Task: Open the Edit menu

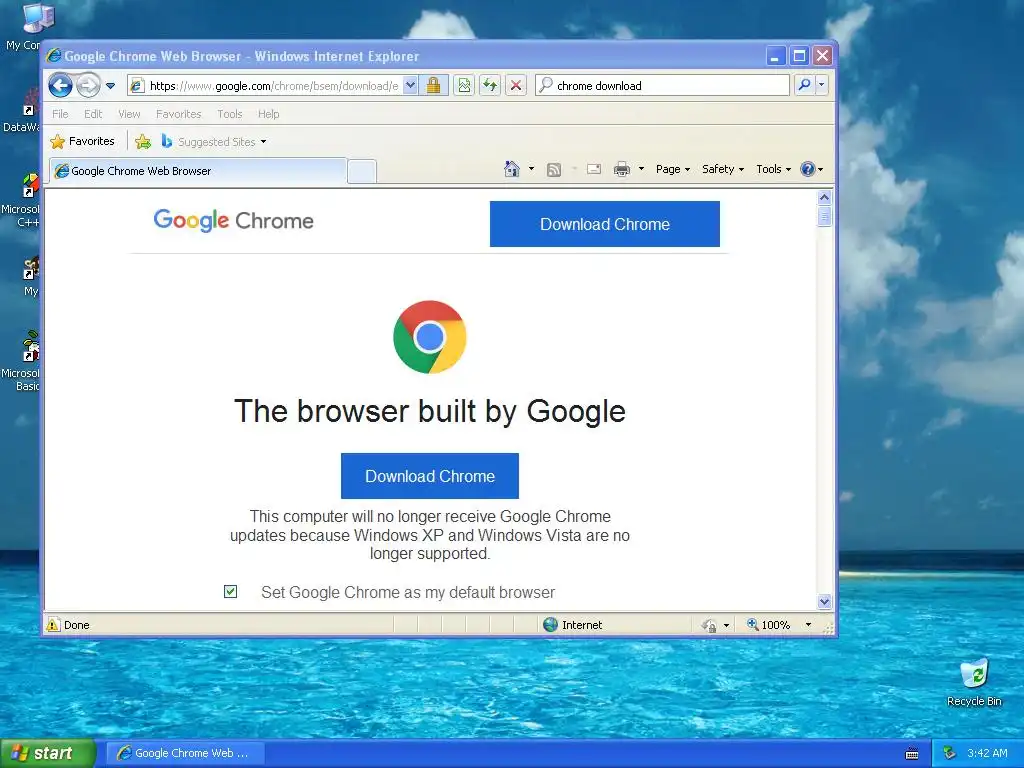Action: pyautogui.click(x=93, y=114)
